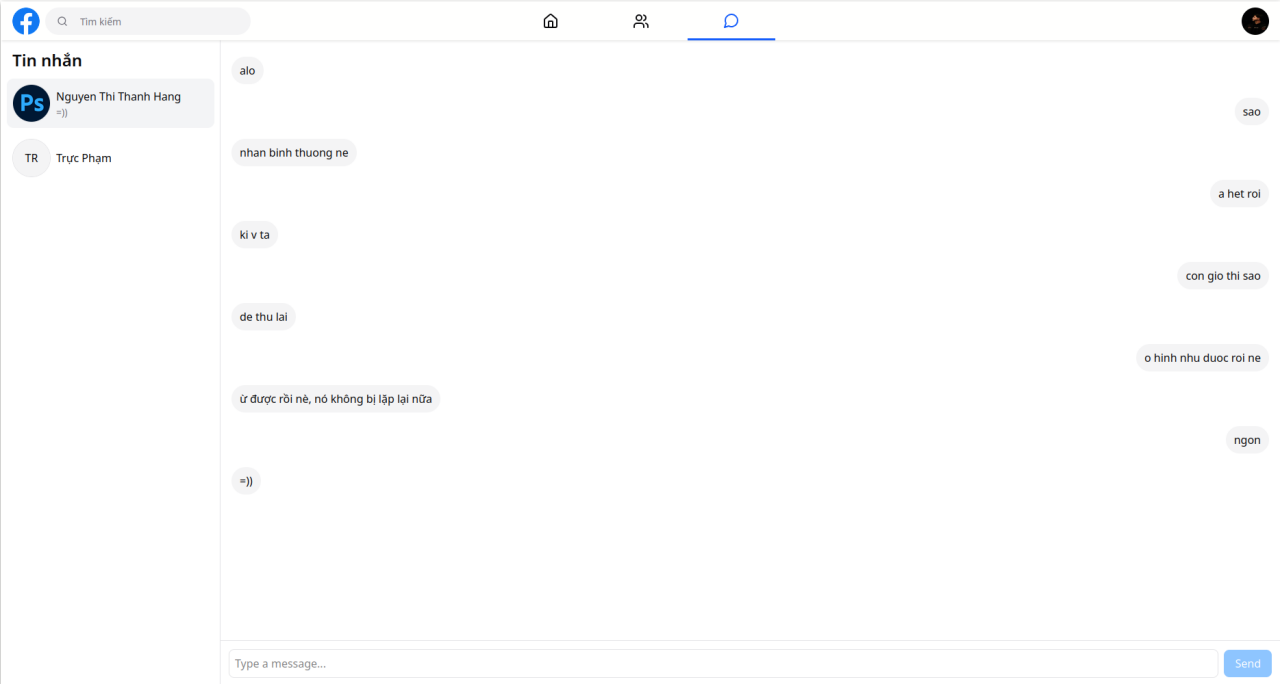
Task: Focus the Tìm kiếm search field
Action: [160, 21]
